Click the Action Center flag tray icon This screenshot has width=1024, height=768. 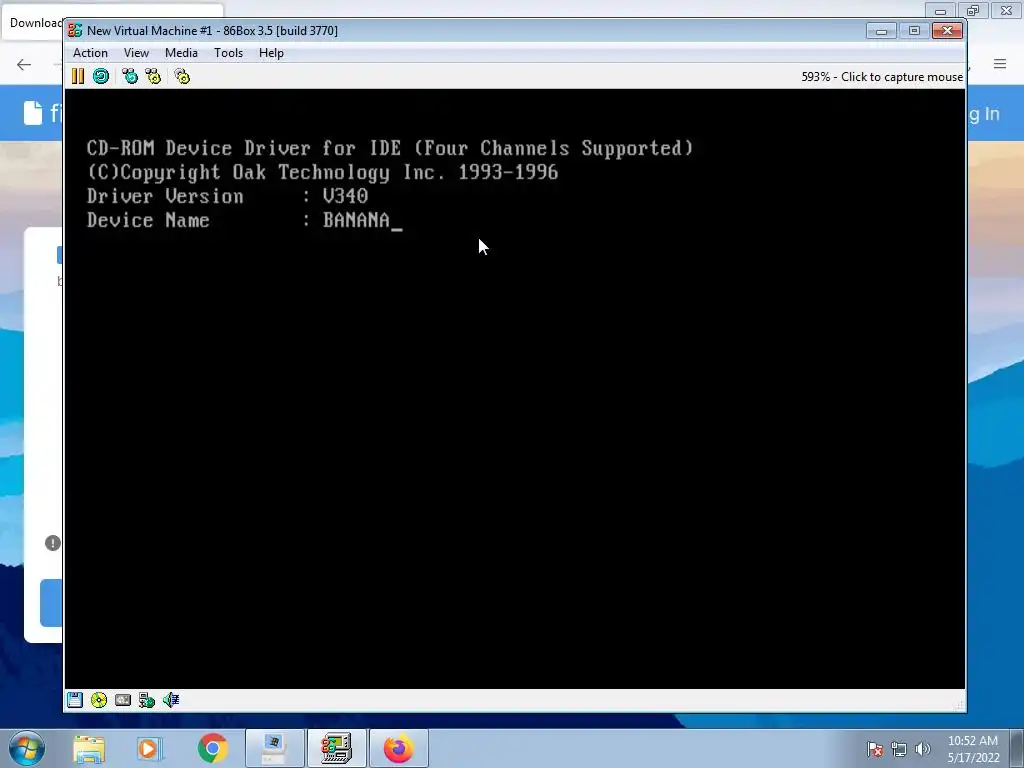875,749
